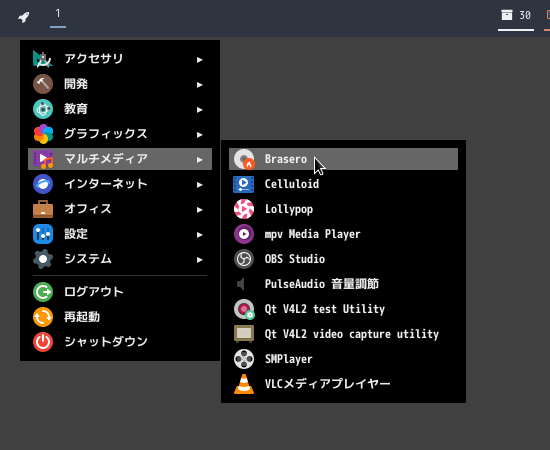Screen dimensions: 550x450
Task: Click the システム gear icon
Action: point(43,259)
